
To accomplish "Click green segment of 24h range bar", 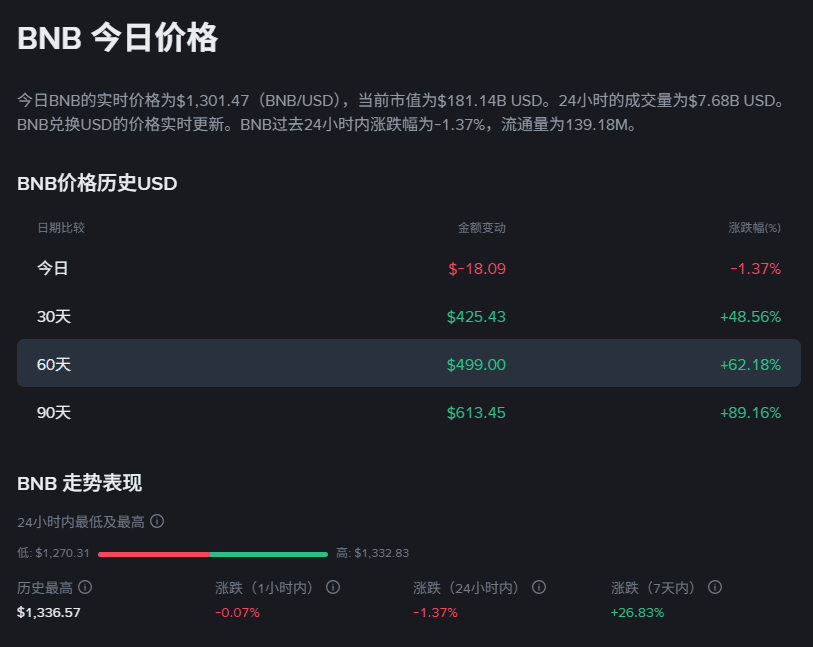I will coord(268,553).
